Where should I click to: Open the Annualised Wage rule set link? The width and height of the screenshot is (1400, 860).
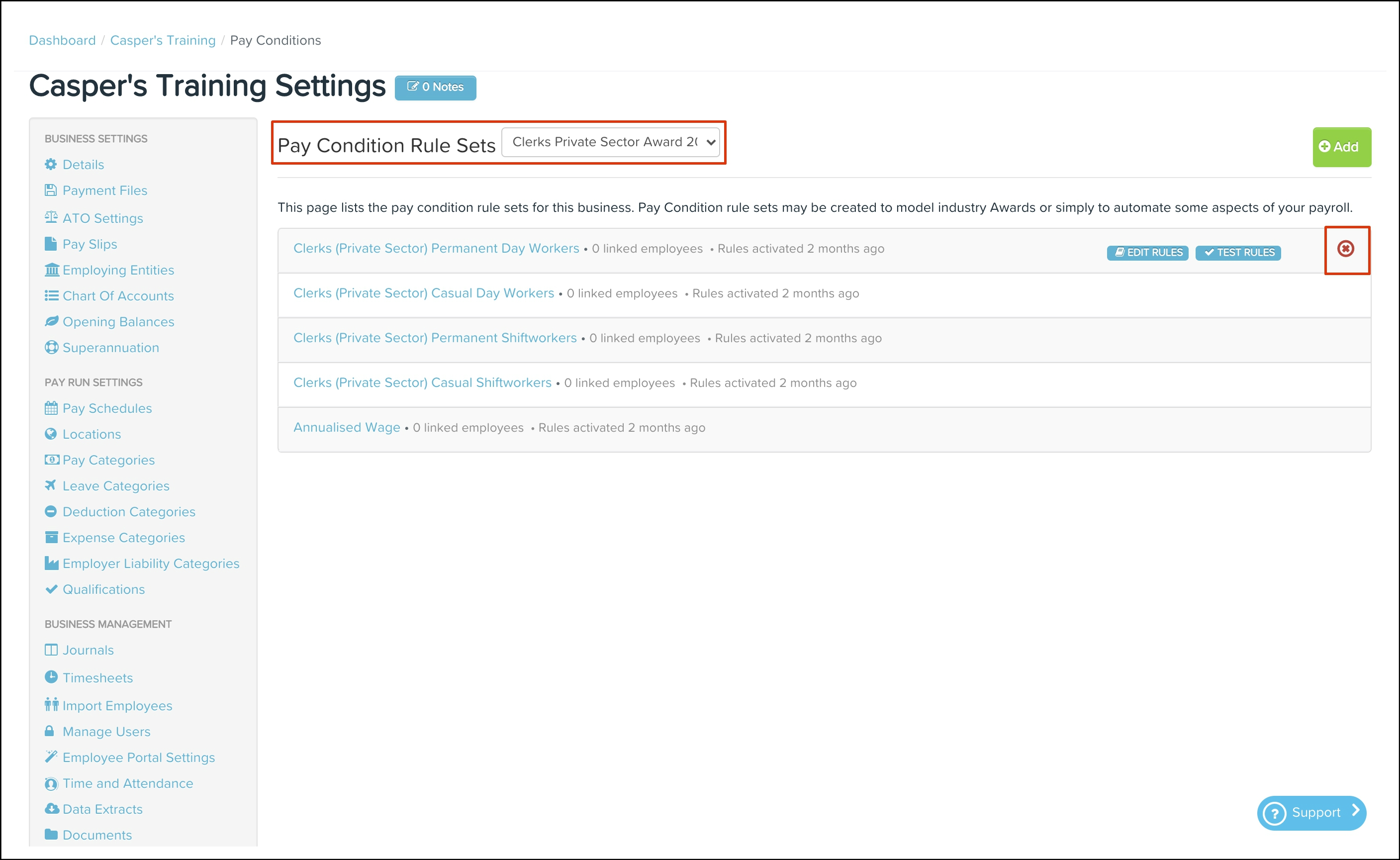[x=346, y=427]
